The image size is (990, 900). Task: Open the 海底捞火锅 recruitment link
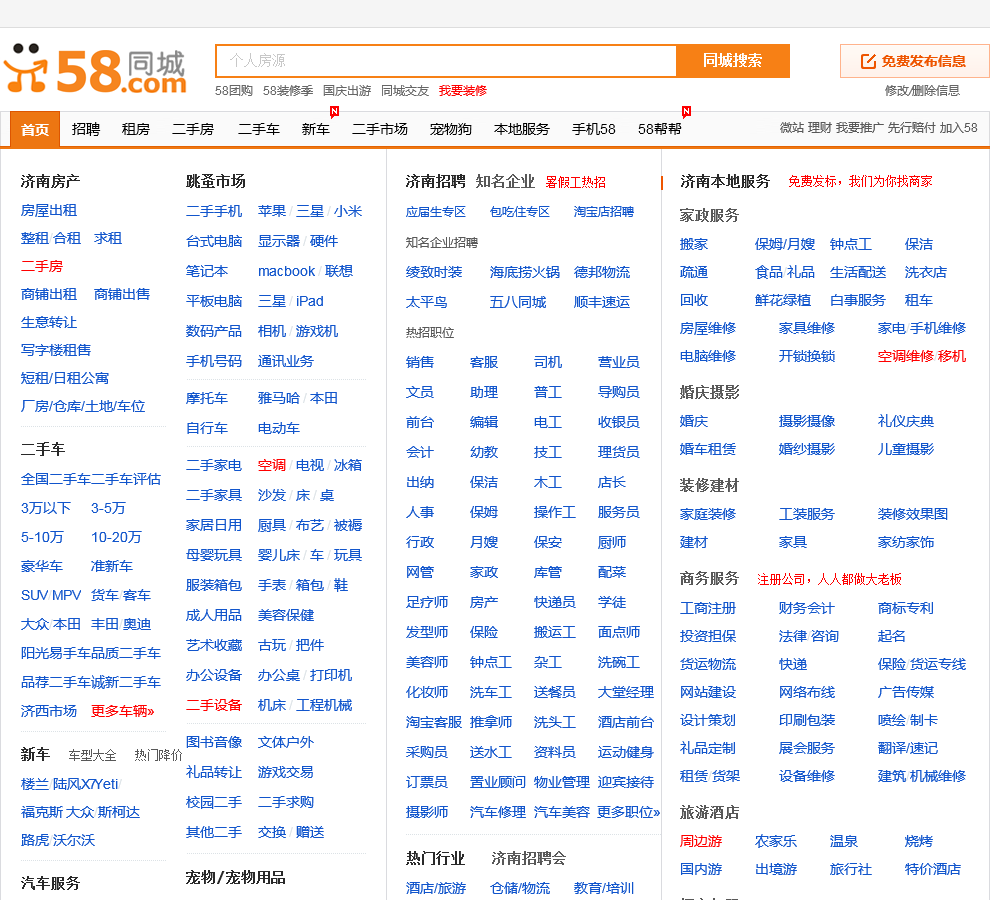pos(525,272)
